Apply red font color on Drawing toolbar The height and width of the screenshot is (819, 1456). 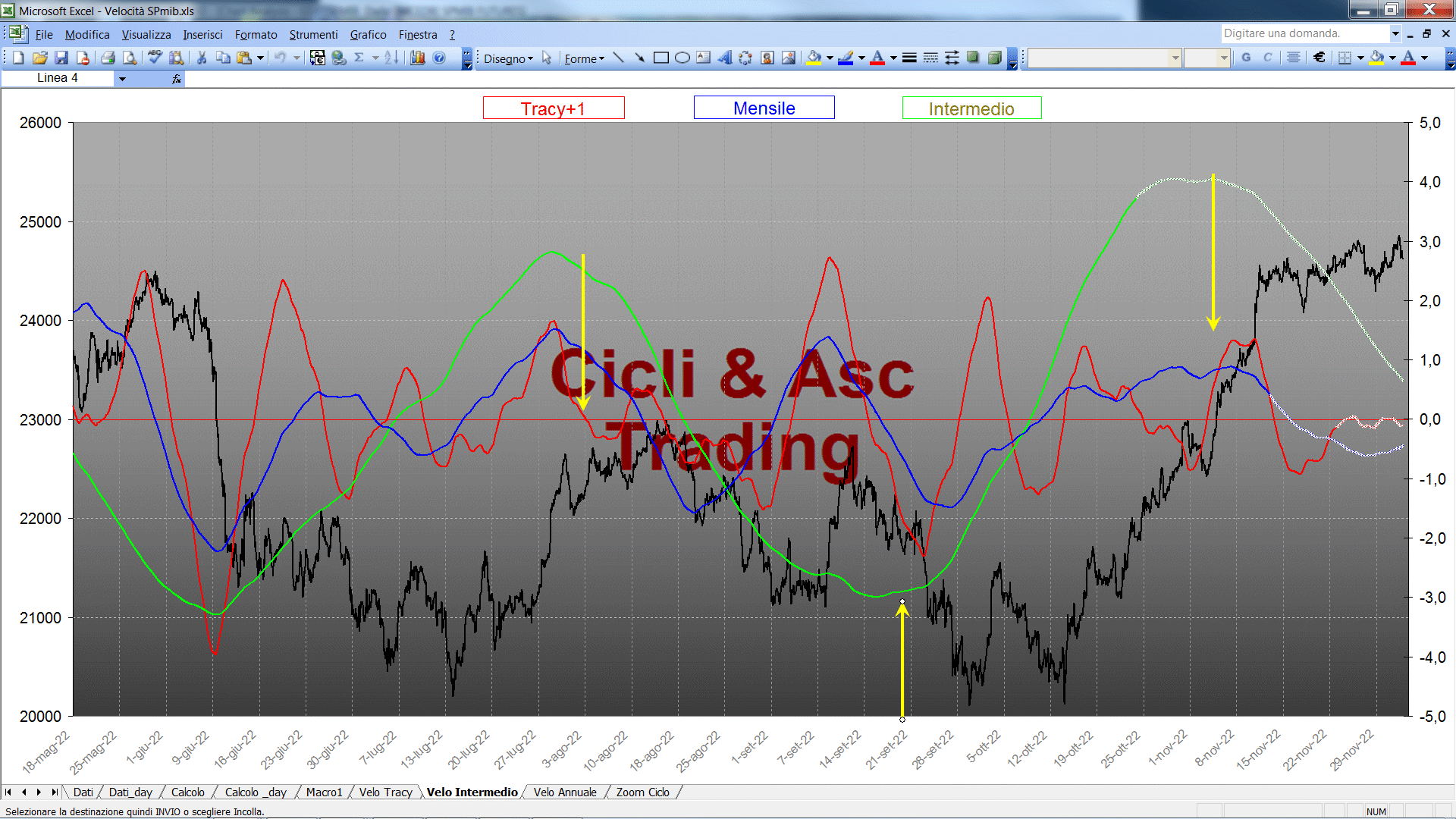pyautogui.click(x=877, y=58)
